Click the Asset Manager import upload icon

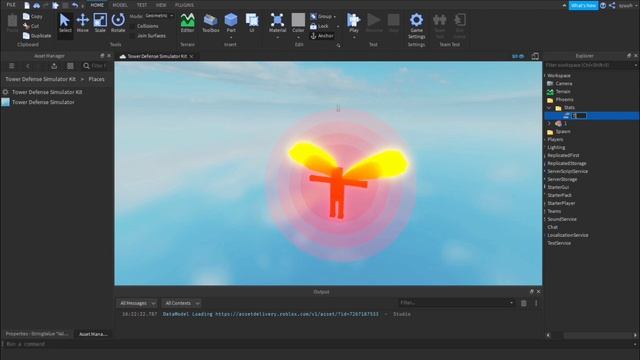(x=54, y=66)
